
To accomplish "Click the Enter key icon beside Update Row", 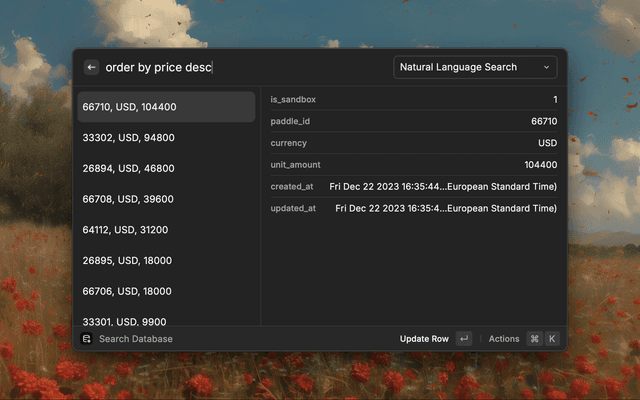I will (463, 339).
